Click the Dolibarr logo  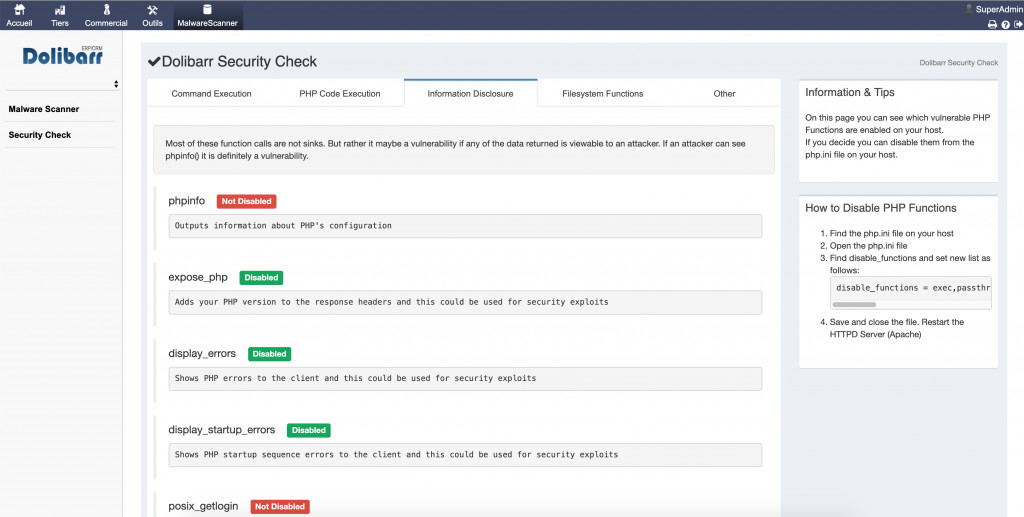coord(63,55)
